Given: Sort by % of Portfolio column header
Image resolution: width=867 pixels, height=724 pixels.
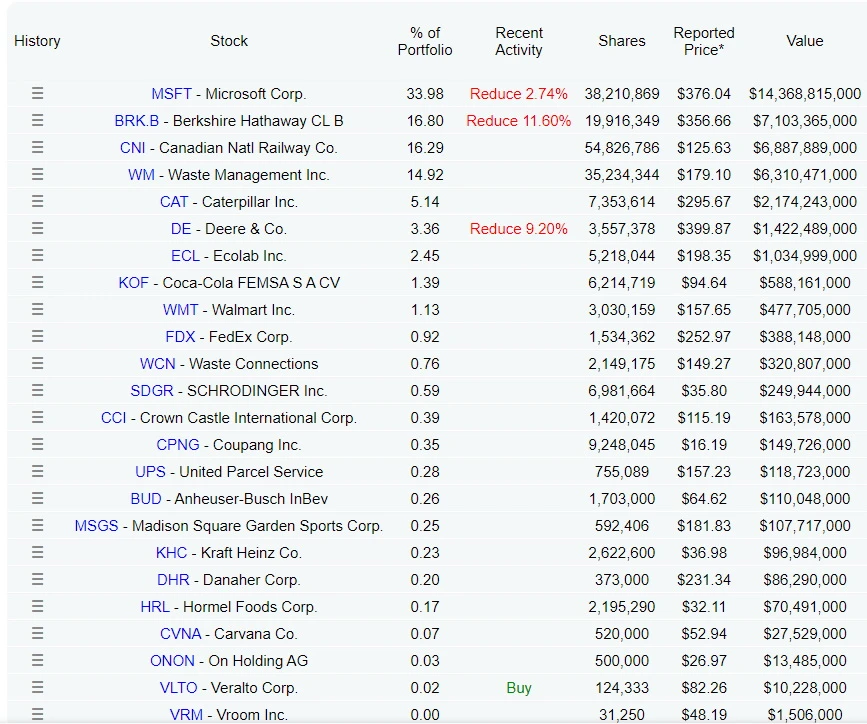Looking at the screenshot, I should 425,41.
